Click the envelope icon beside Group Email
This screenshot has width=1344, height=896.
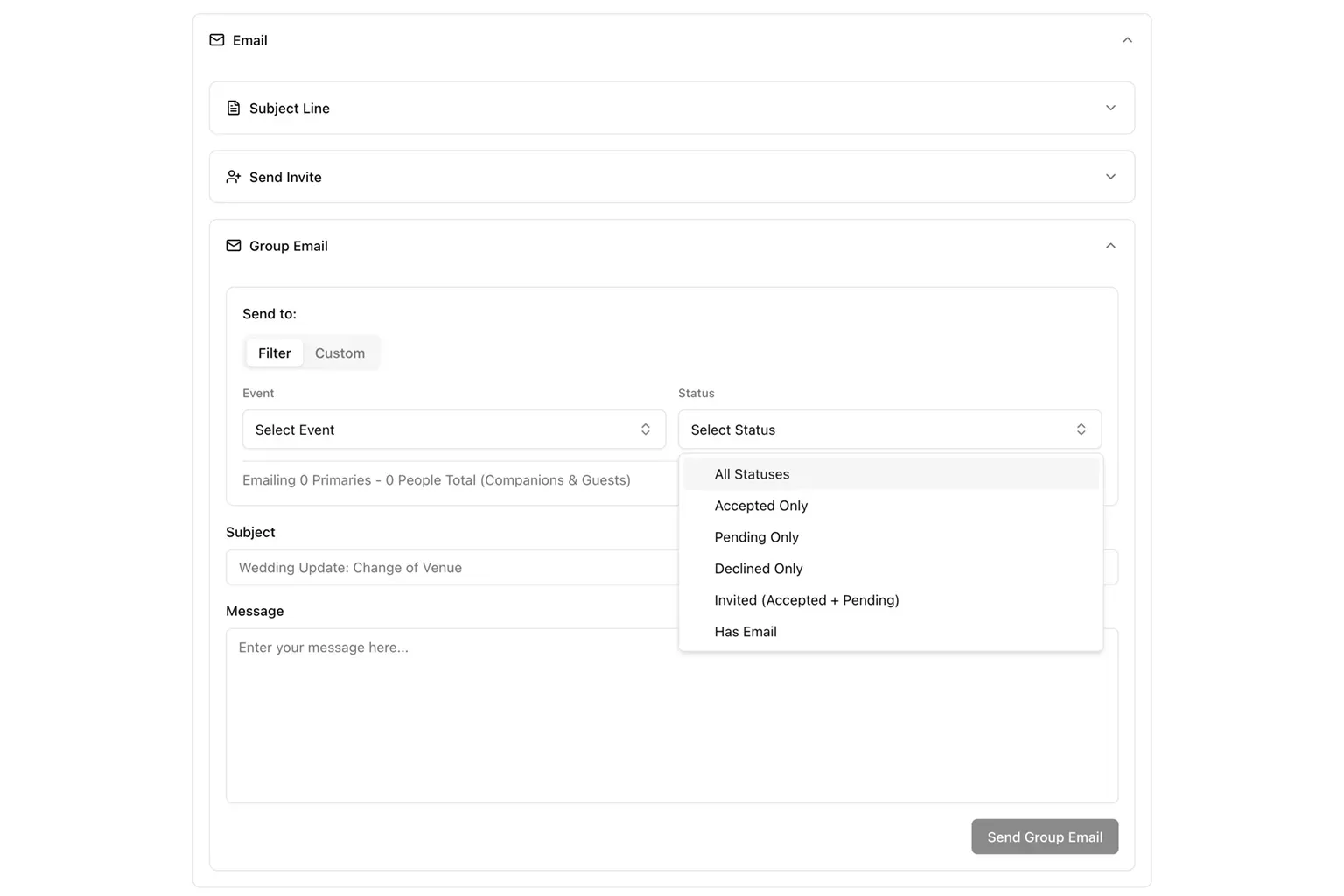pyautogui.click(x=234, y=246)
